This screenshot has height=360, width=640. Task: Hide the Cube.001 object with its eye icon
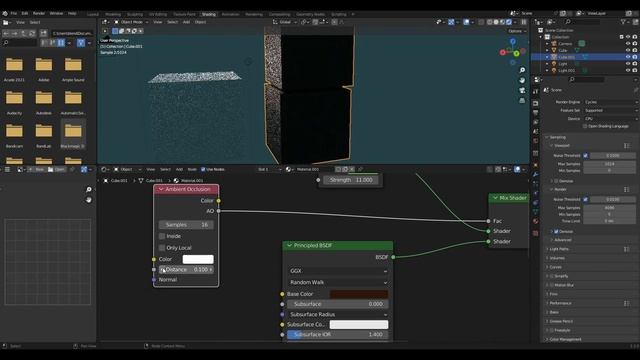[628, 57]
